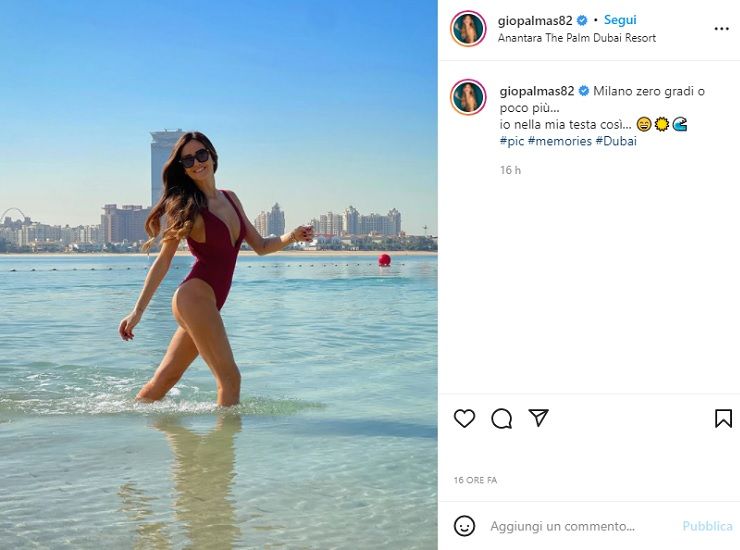Open giopalmas82 username in header
Viewport: 740px width, 550px height.
point(535,21)
